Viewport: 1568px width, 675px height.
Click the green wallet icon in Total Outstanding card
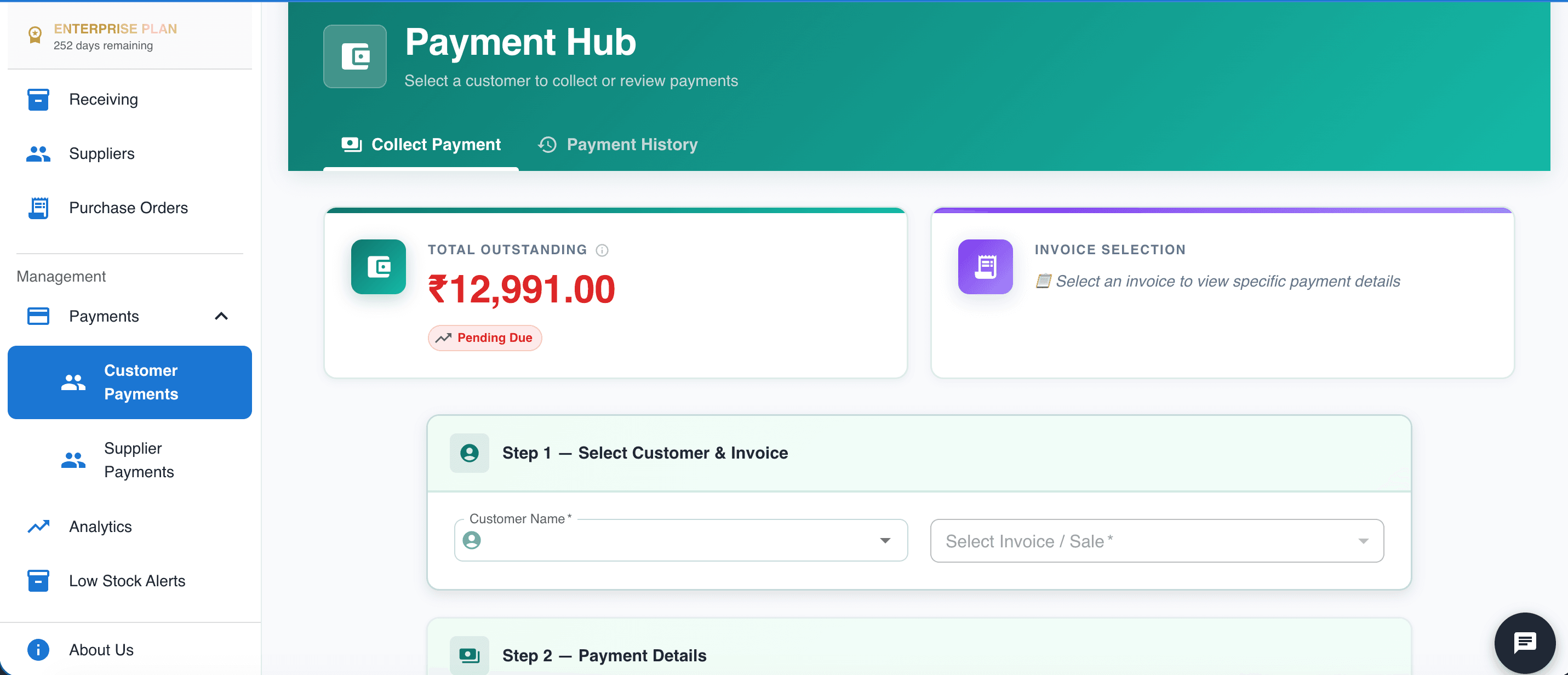pos(378,267)
